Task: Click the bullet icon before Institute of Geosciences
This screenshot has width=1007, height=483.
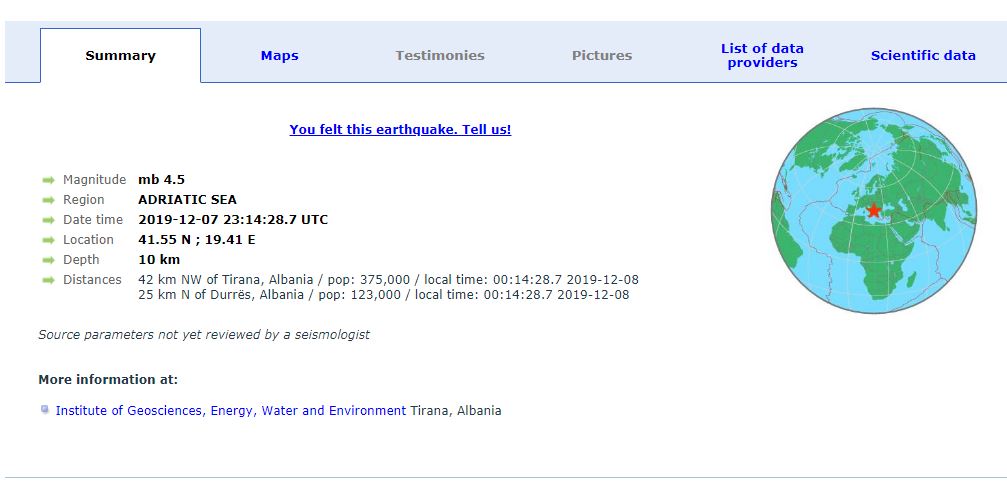Action: tap(45, 410)
